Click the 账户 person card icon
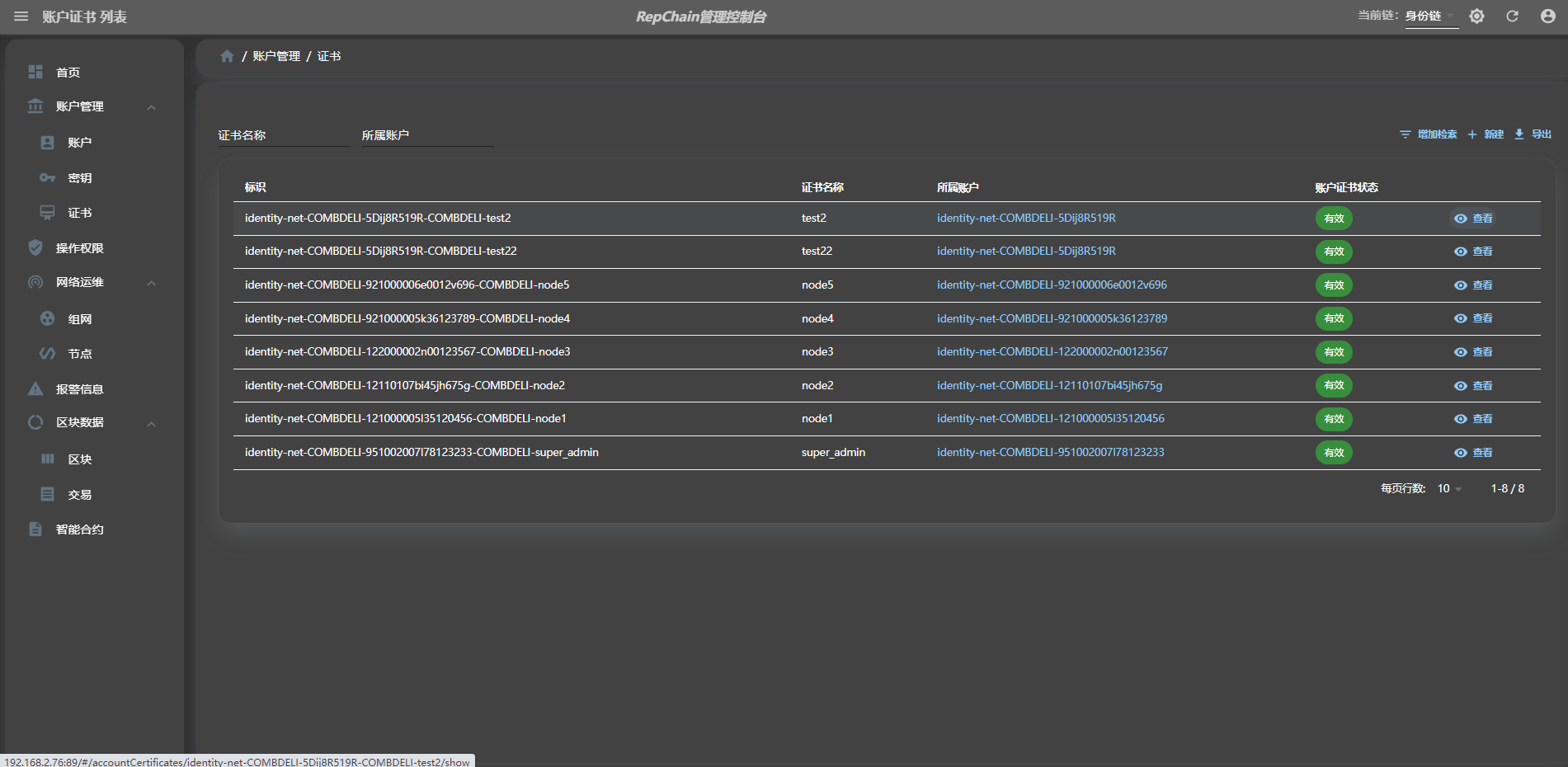The image size is (1568, 767). pos(48,143)
